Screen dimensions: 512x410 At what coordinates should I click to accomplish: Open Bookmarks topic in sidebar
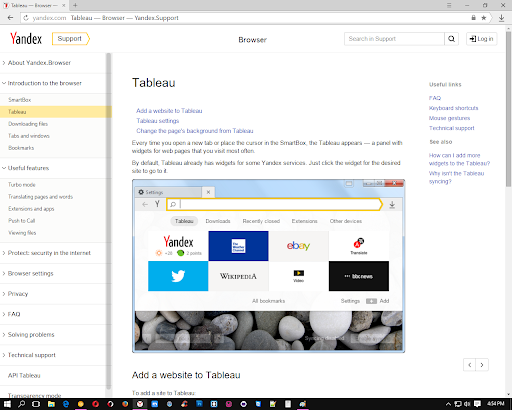[21, 148]
